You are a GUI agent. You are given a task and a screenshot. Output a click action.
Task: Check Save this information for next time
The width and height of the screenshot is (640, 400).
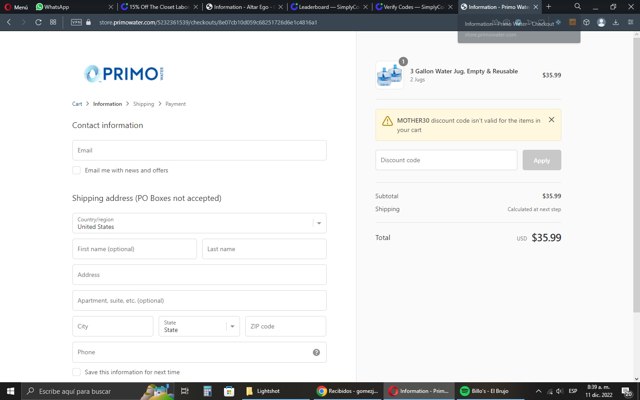click(x=76, y=372)
